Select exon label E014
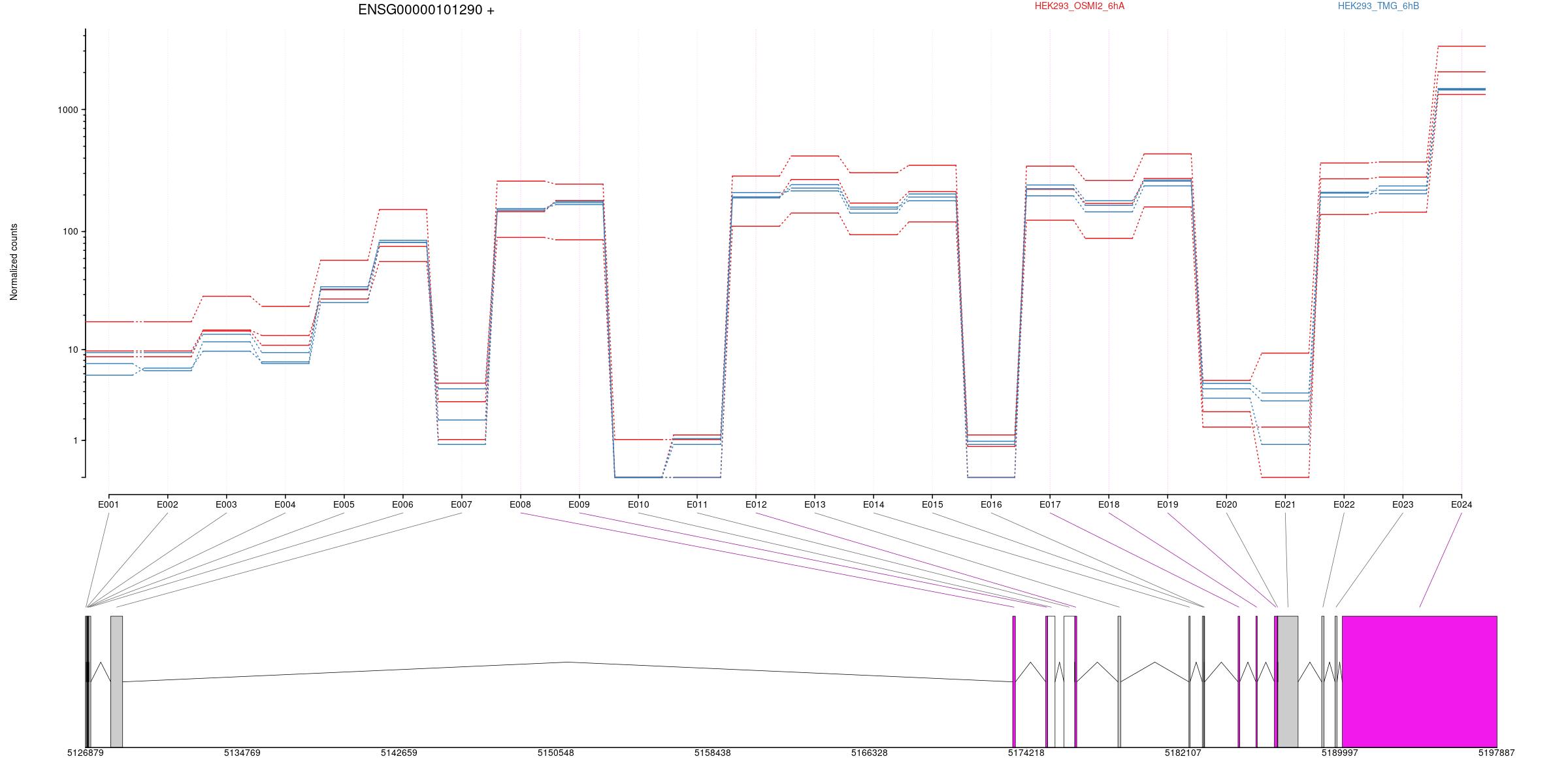This screenshot has height=784, width=1568. point(874,504)
